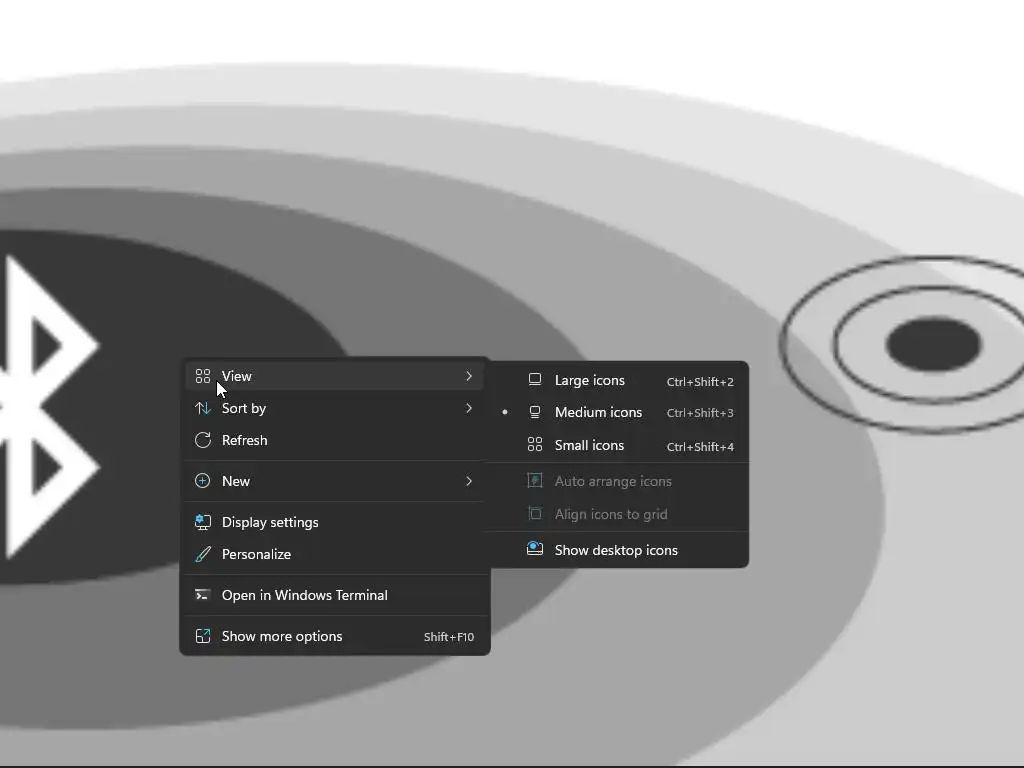Choose Show more options
Screen dimensions: 1024x768
click(334, 636)
